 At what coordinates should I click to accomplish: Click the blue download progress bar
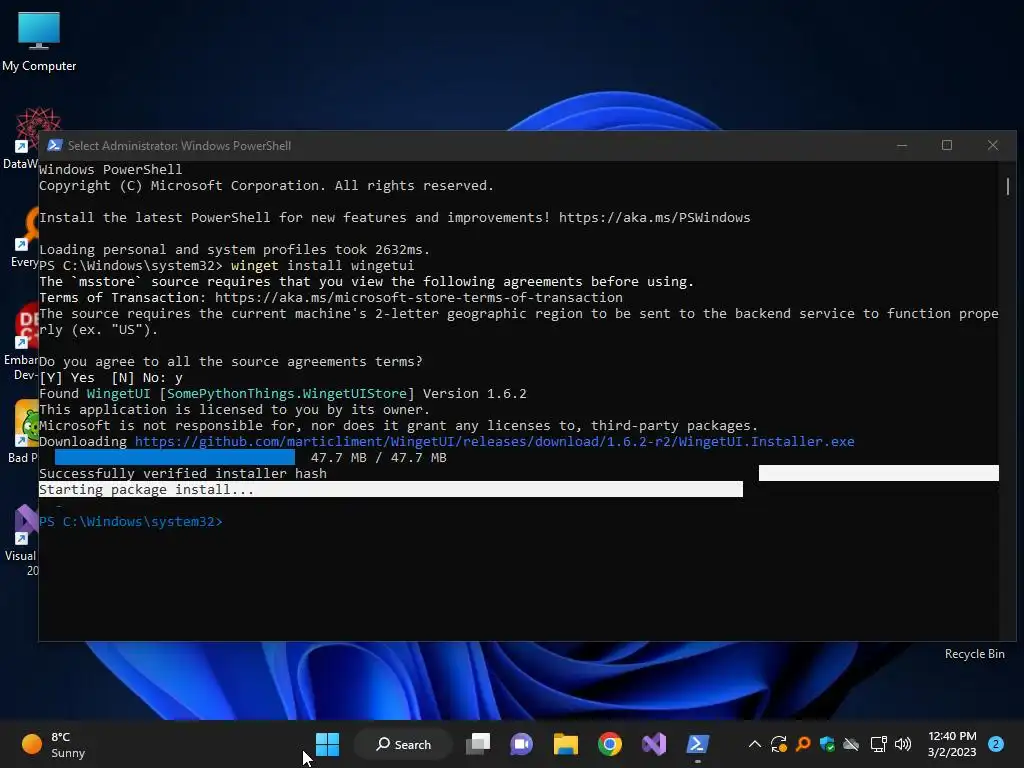(174, 457)
